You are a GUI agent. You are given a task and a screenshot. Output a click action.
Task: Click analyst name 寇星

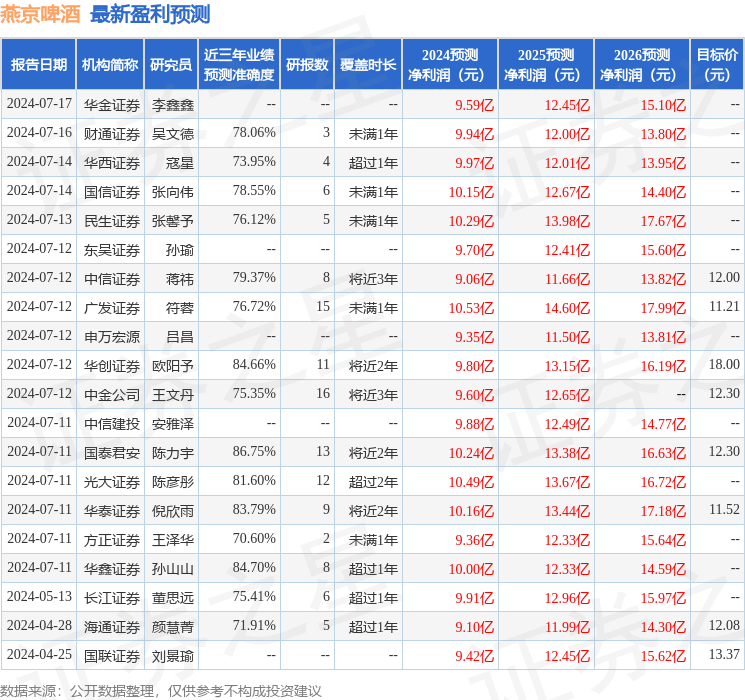coord(180,163)
